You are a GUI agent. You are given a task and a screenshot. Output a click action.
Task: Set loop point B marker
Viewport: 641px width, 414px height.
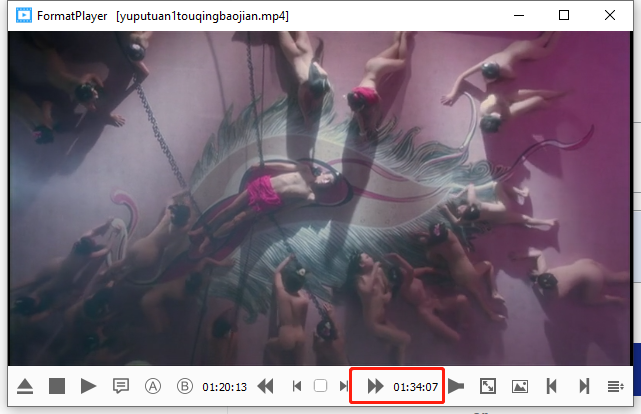point(184,386)
